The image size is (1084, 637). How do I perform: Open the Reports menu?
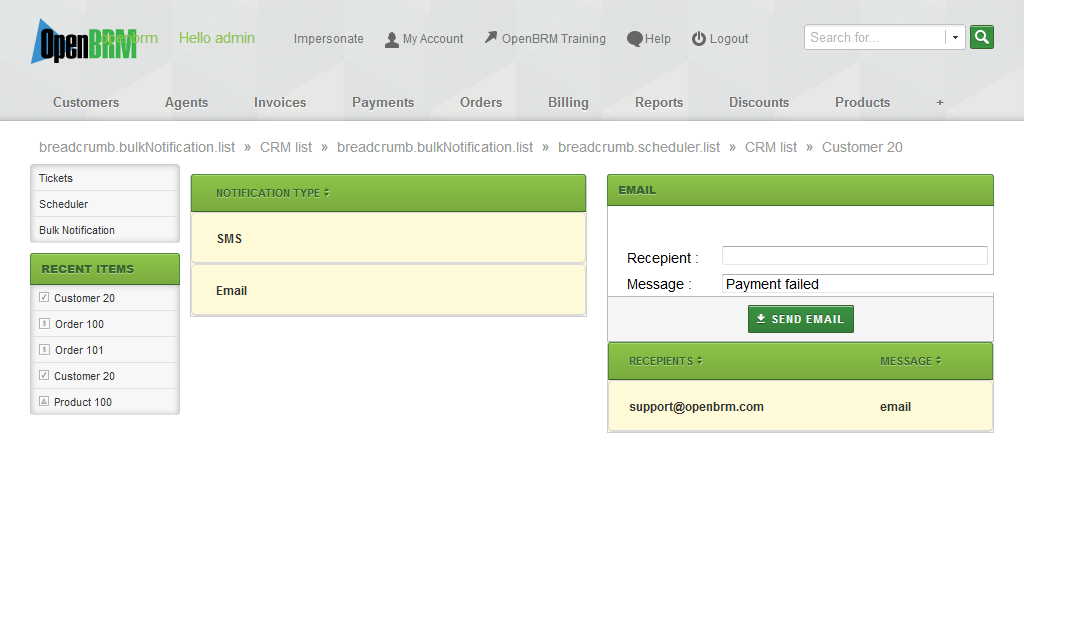[x=659, y=102]
